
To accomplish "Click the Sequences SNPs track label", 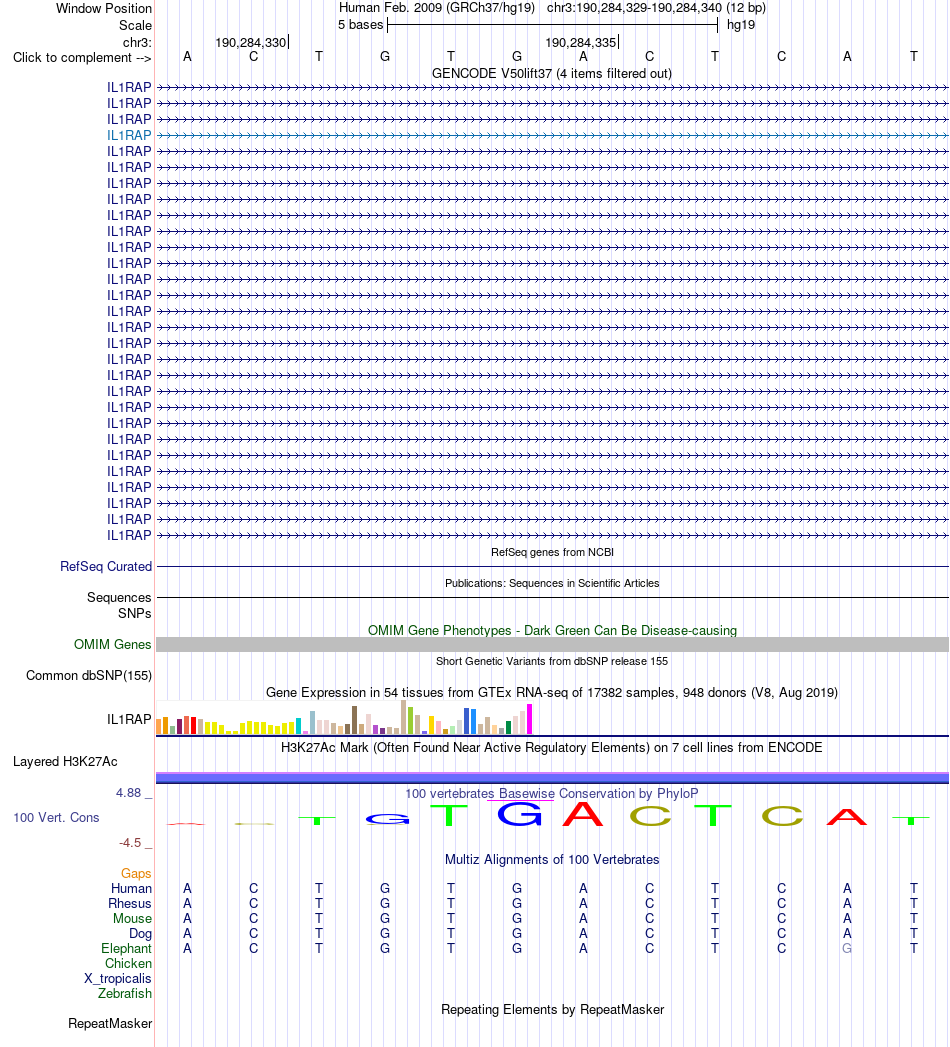I will coord(119,605).
